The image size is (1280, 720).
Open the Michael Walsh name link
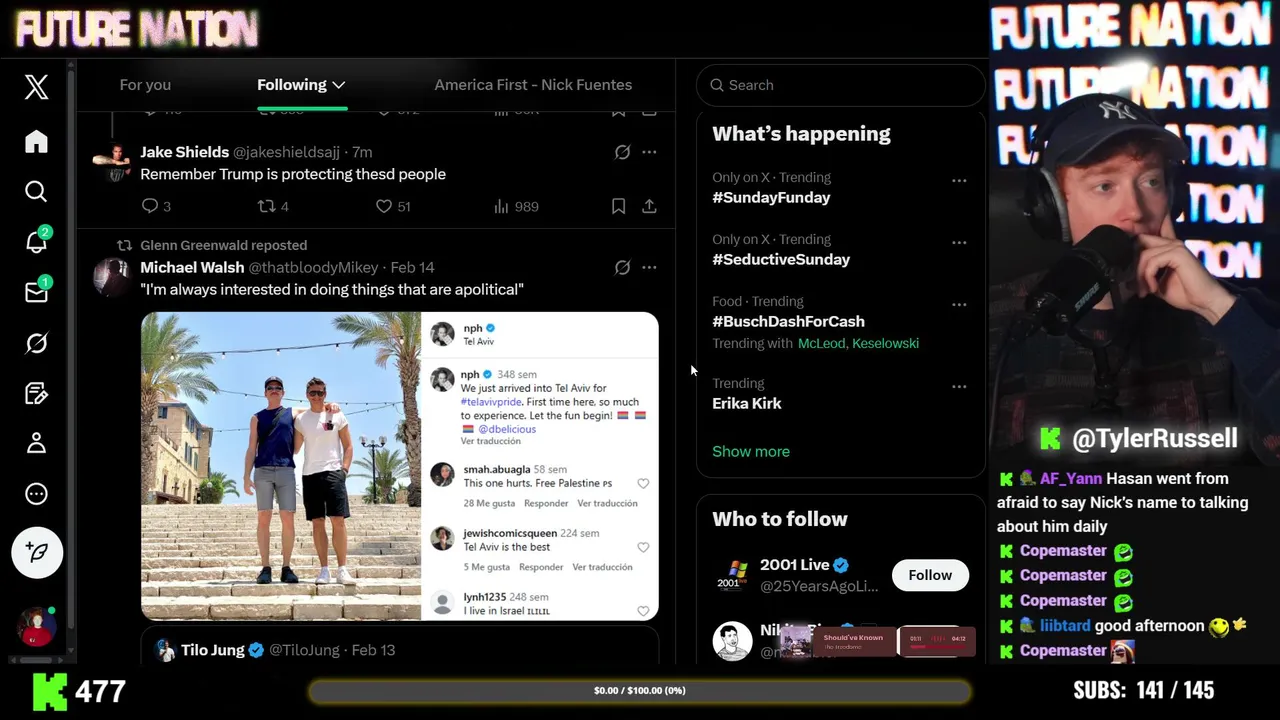coord(192,267)
